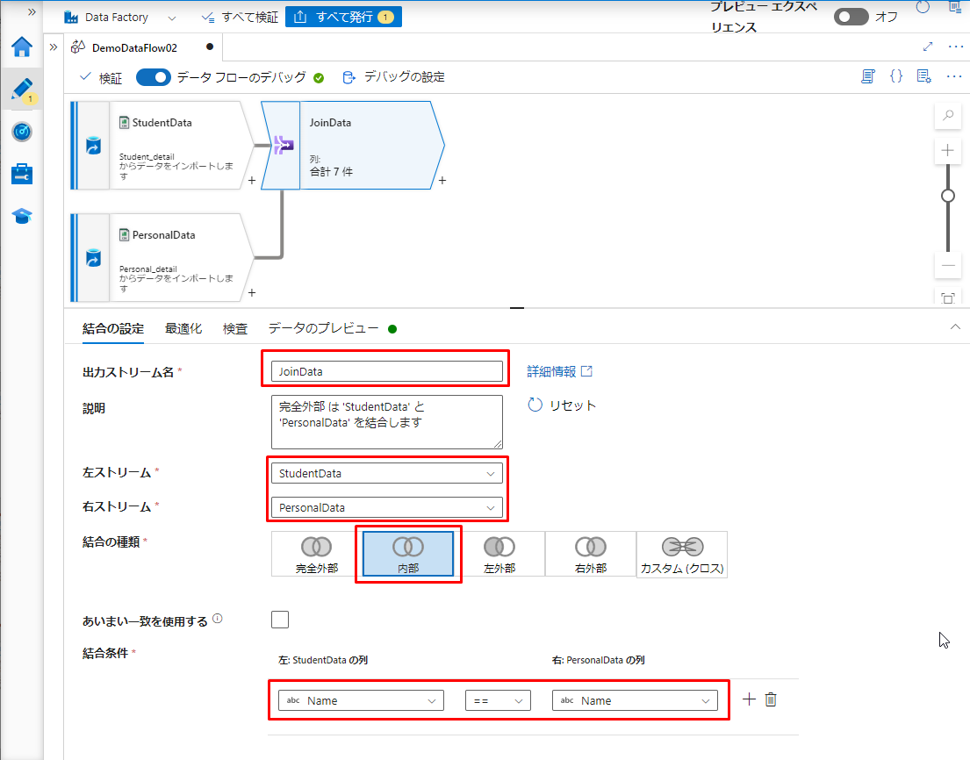
Task: Open the Home icon in sidebar
Action: (x=22, y=47)
